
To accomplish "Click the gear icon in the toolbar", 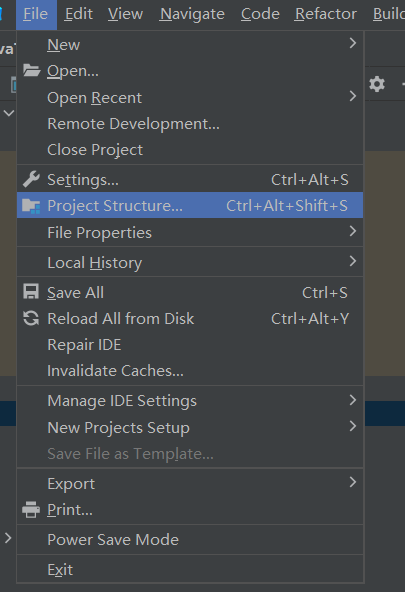I will click(377, 84).
